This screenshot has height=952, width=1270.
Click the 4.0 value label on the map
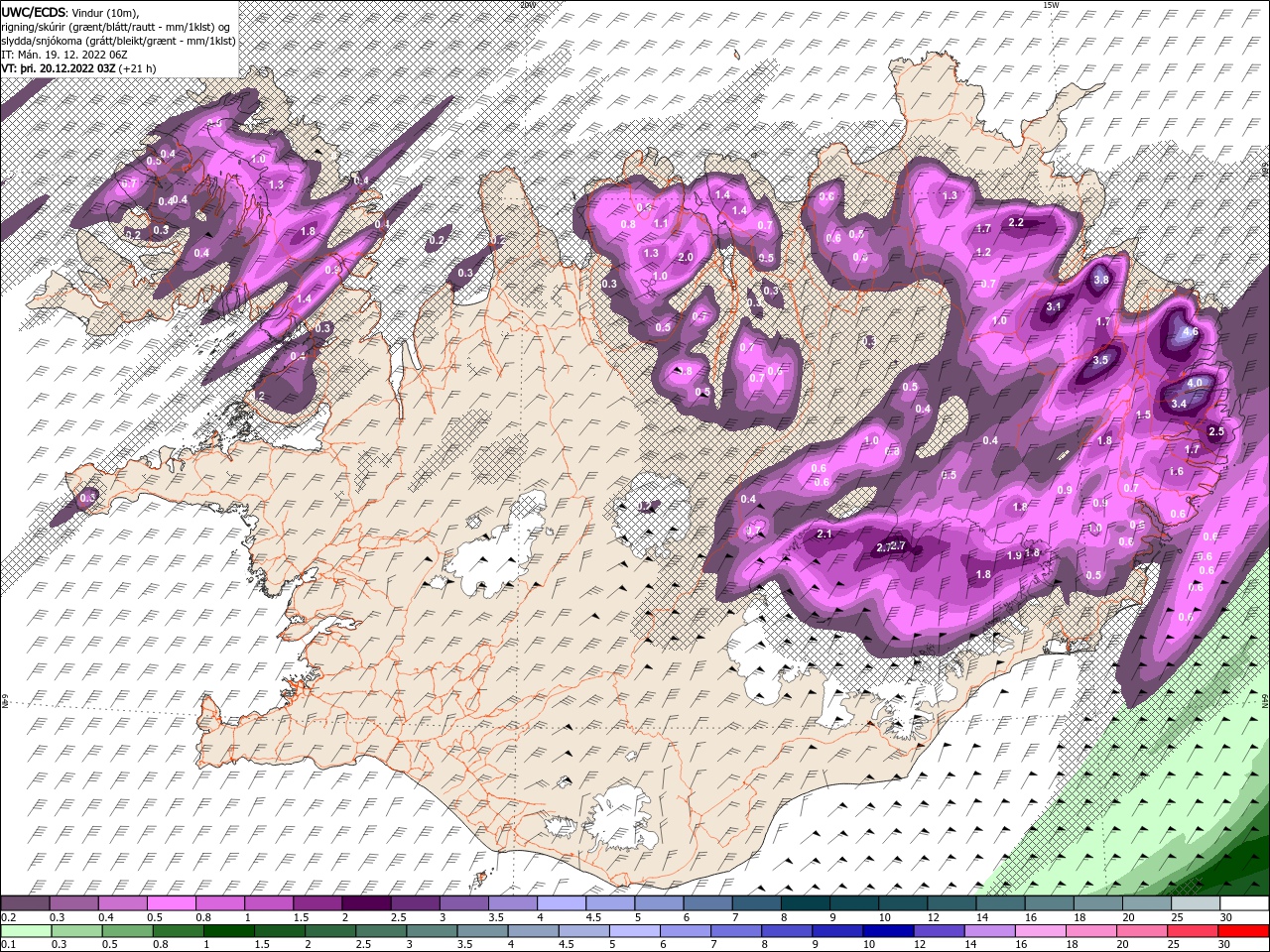(1195, 384)
